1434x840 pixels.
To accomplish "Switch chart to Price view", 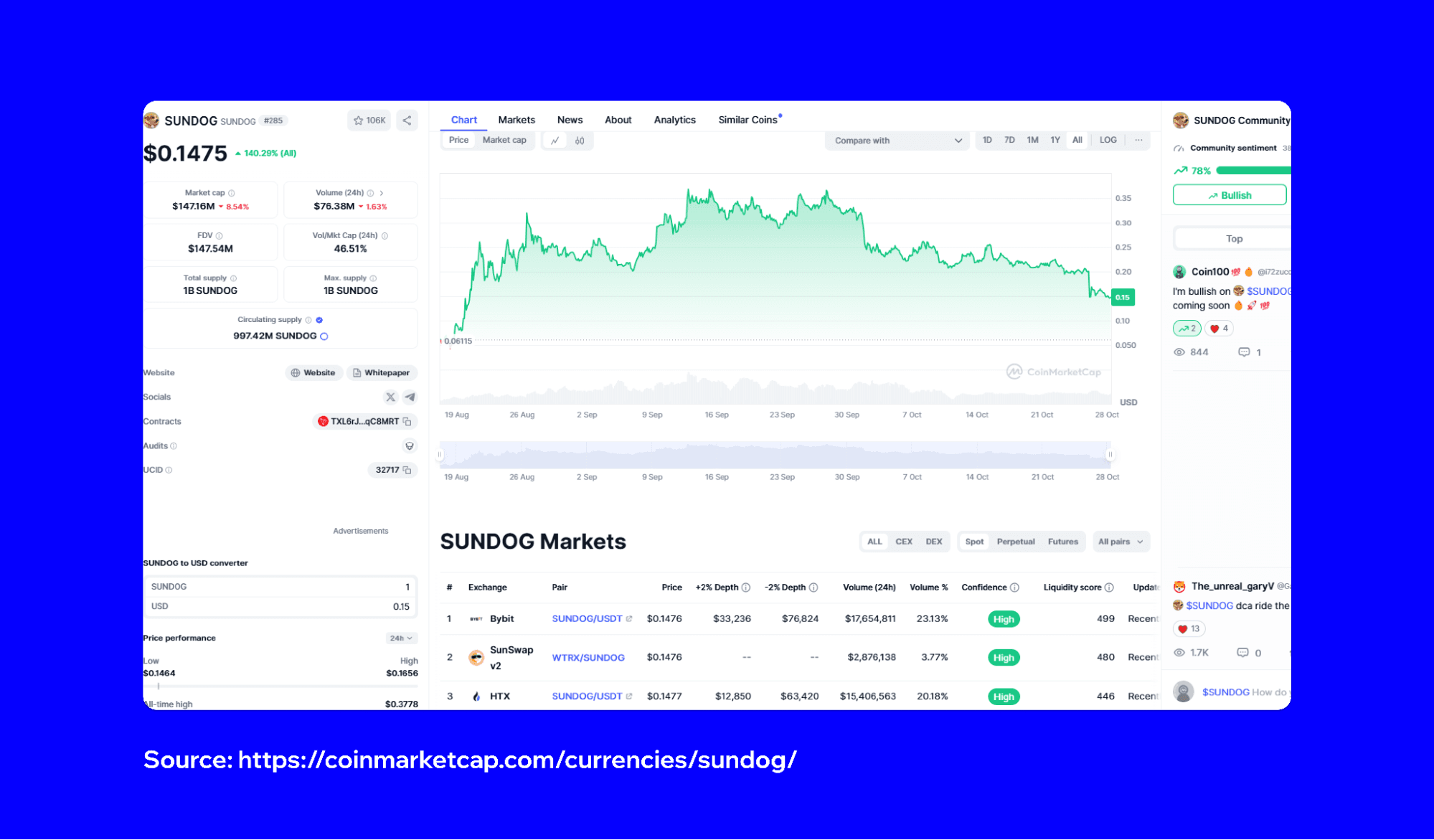I will [x=458, y=141].
